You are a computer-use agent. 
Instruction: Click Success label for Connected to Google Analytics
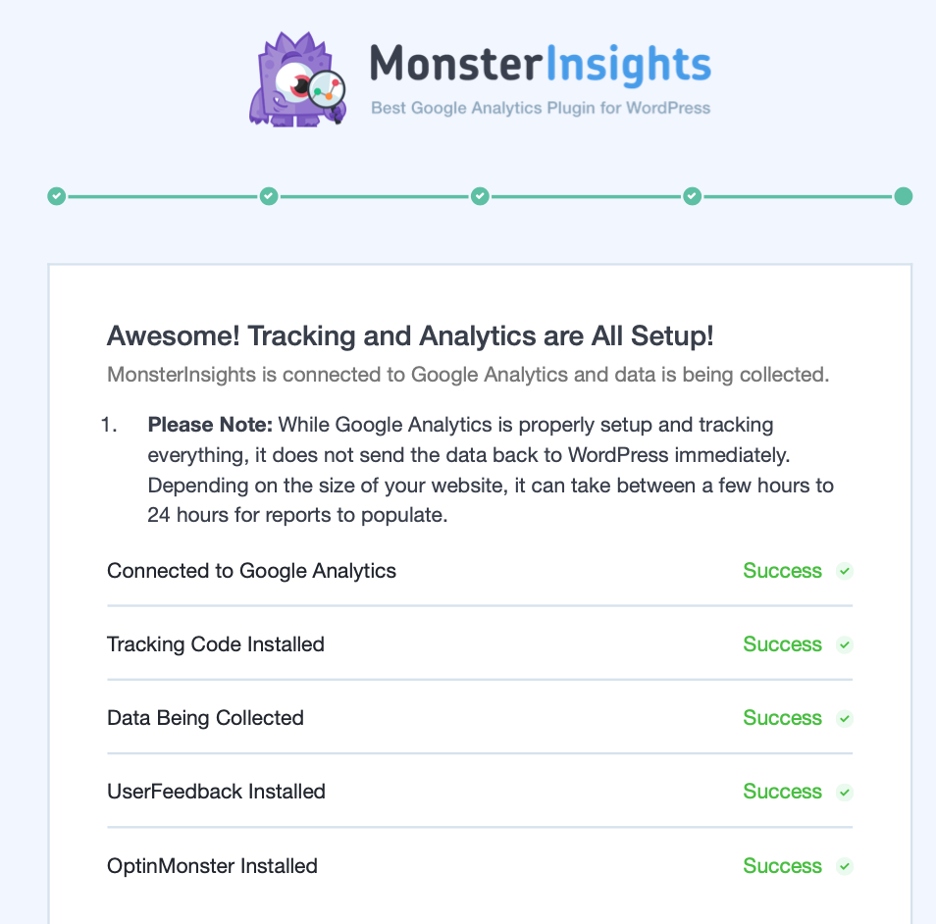tap(782, 571)
